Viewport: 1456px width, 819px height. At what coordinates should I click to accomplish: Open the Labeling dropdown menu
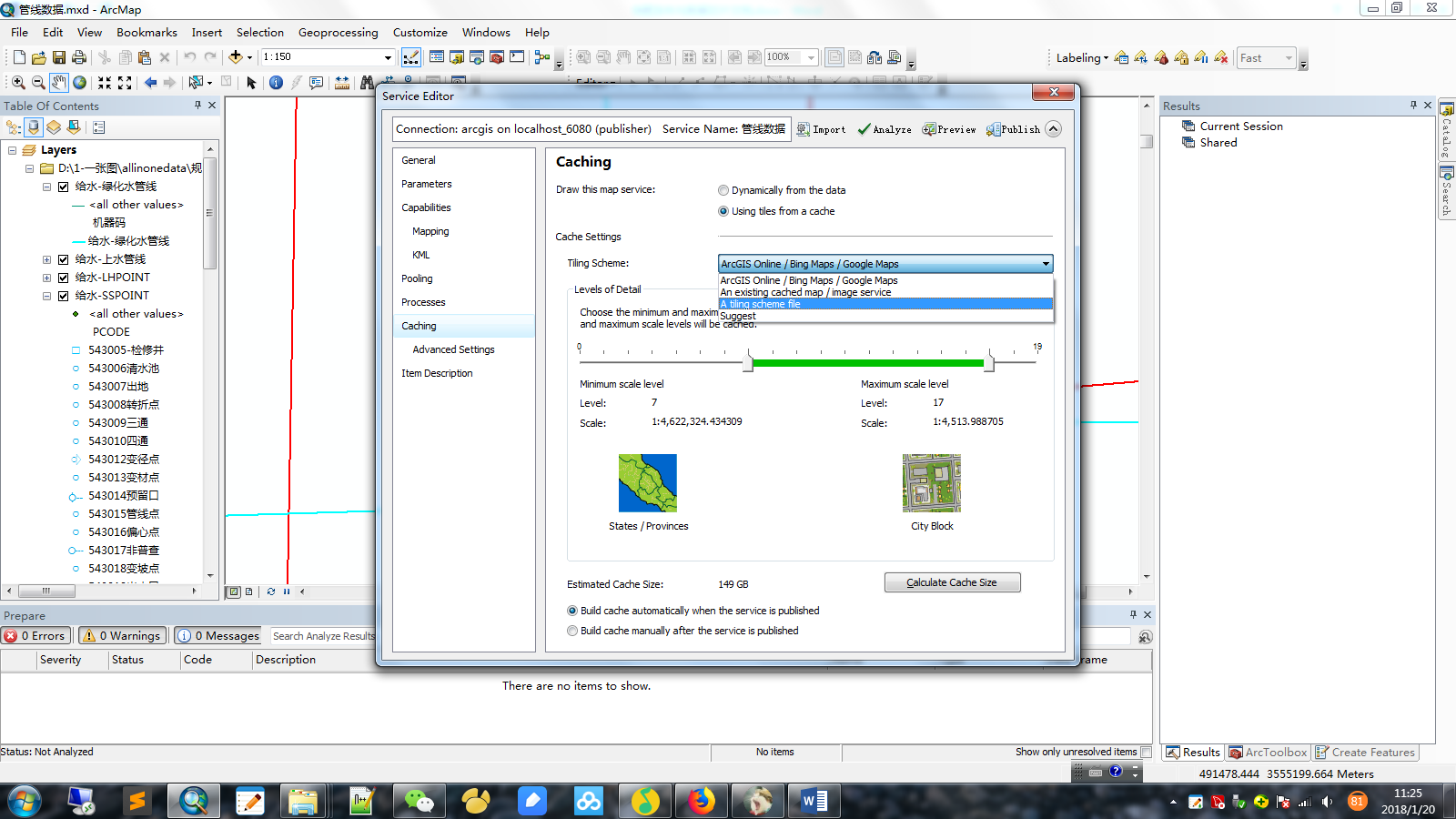tap(1082, 57)
